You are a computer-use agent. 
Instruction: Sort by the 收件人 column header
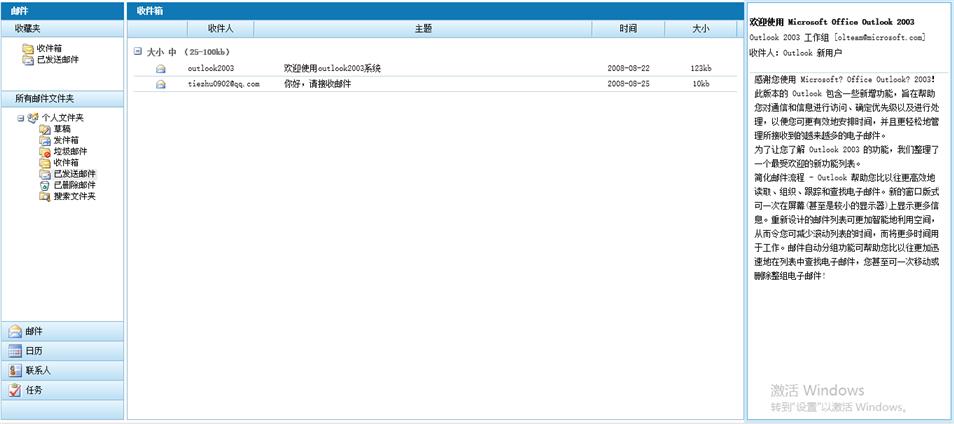pyautogui.click(x=220, y=29)
